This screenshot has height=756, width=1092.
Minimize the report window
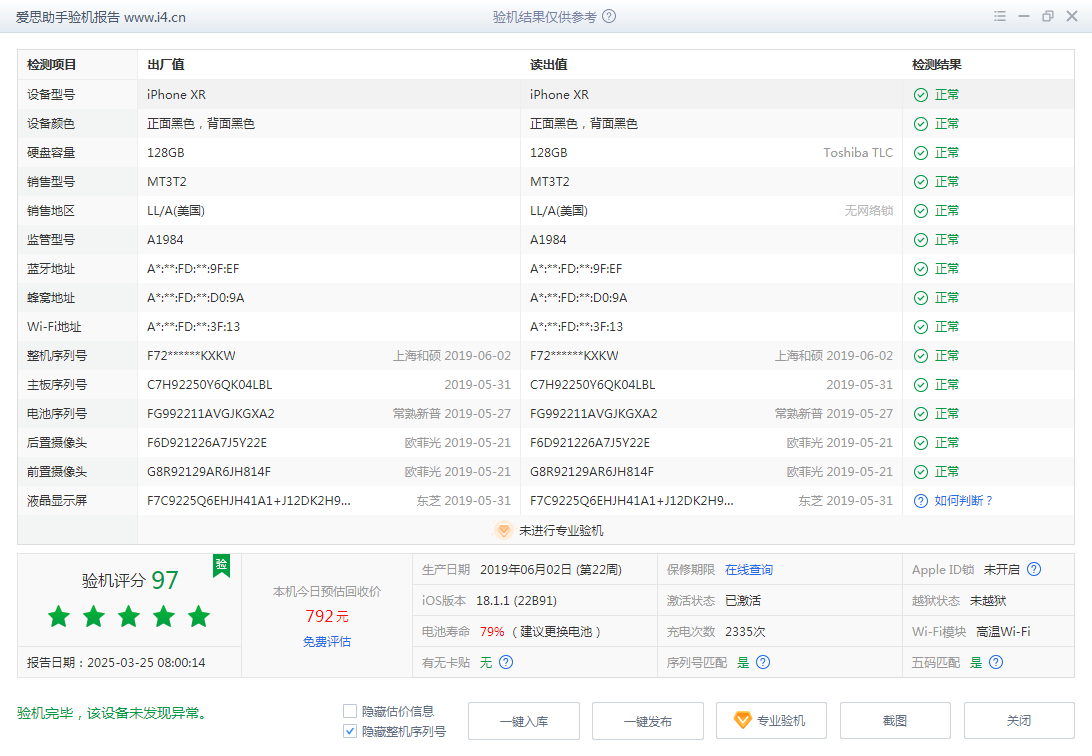pos(1024,16)
